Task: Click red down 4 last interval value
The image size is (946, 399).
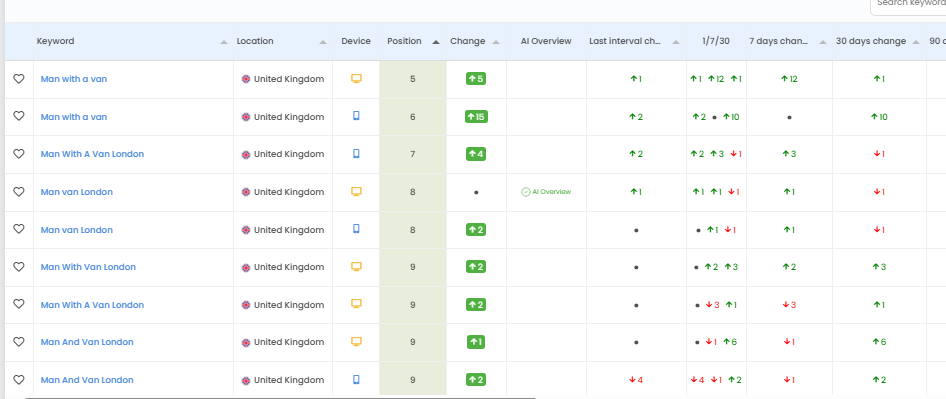Action: (x=636, y=380)
